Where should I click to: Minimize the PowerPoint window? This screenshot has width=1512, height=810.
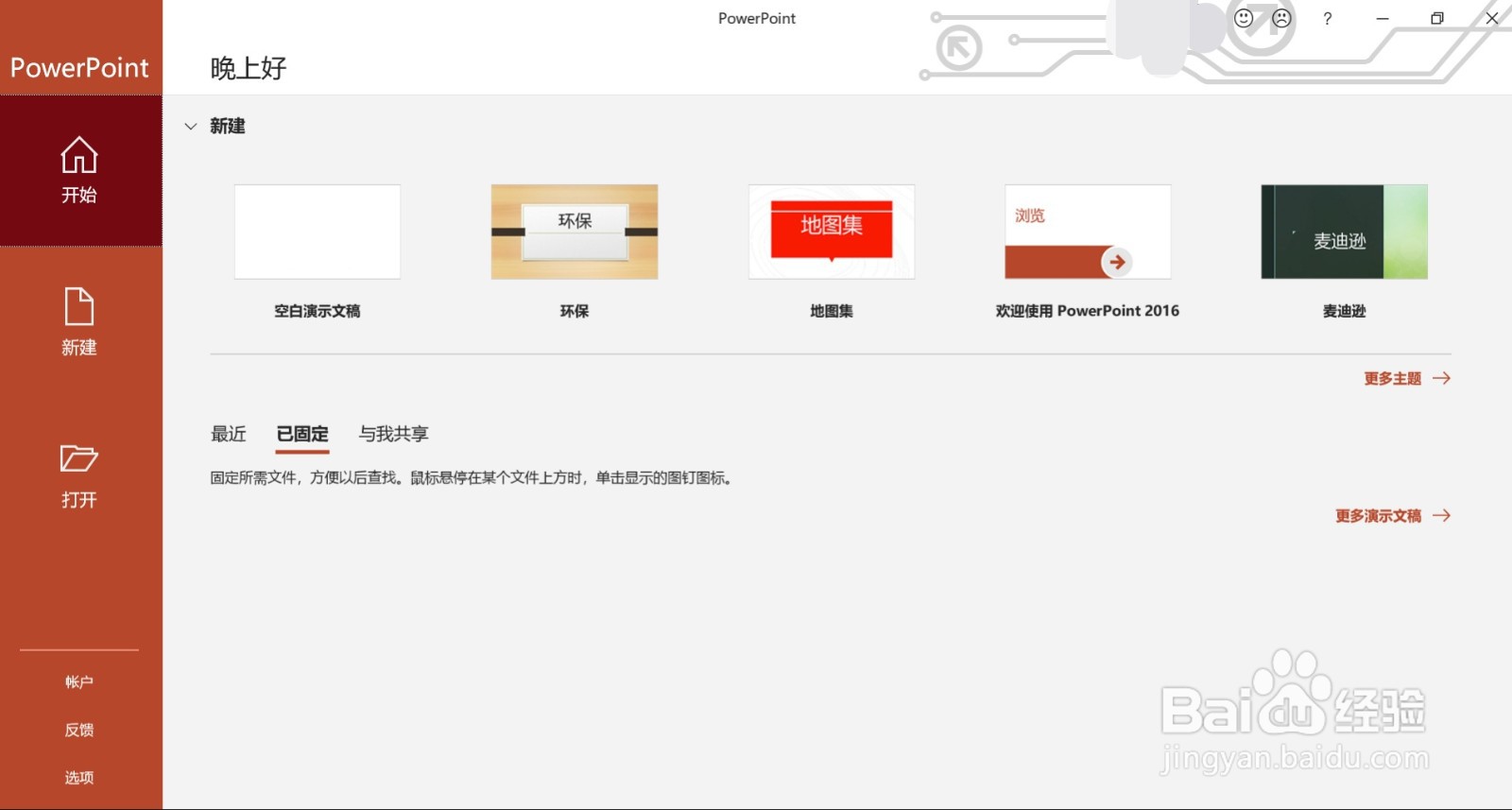[x=1383, y=18]
